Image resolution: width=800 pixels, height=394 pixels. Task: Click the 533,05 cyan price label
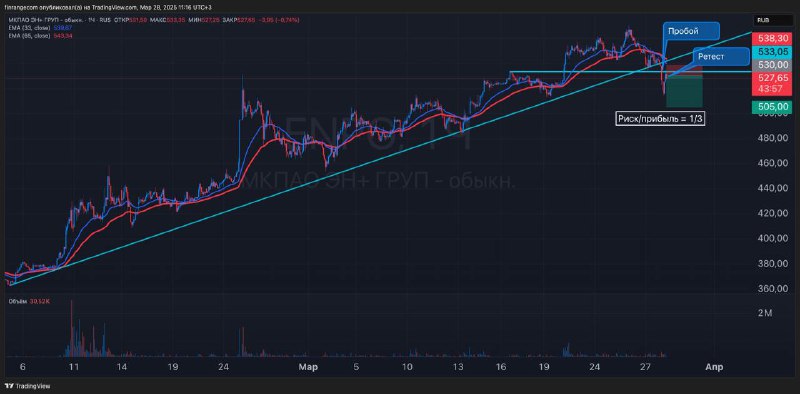coord(772,51)
